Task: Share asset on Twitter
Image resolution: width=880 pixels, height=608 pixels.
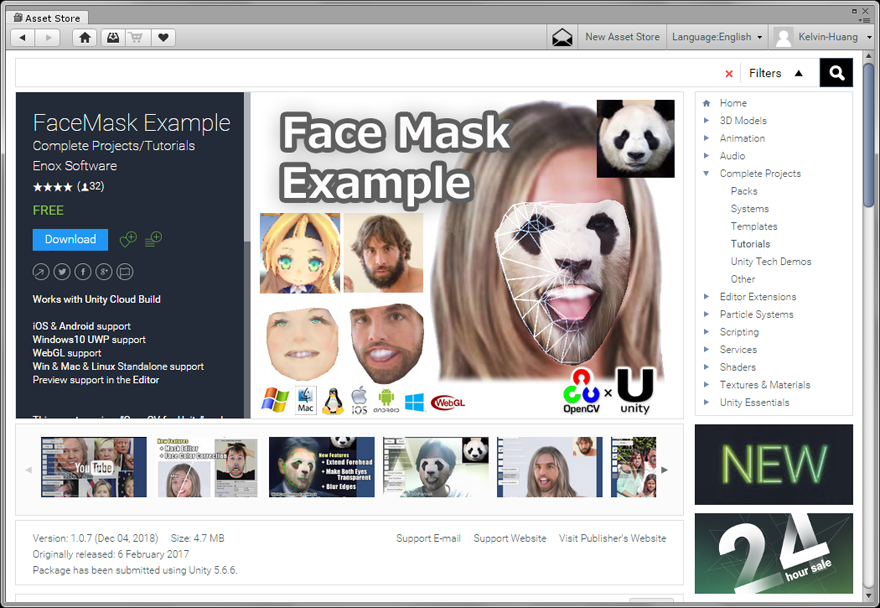Action: pyautogui.click(x=62, y=272)
